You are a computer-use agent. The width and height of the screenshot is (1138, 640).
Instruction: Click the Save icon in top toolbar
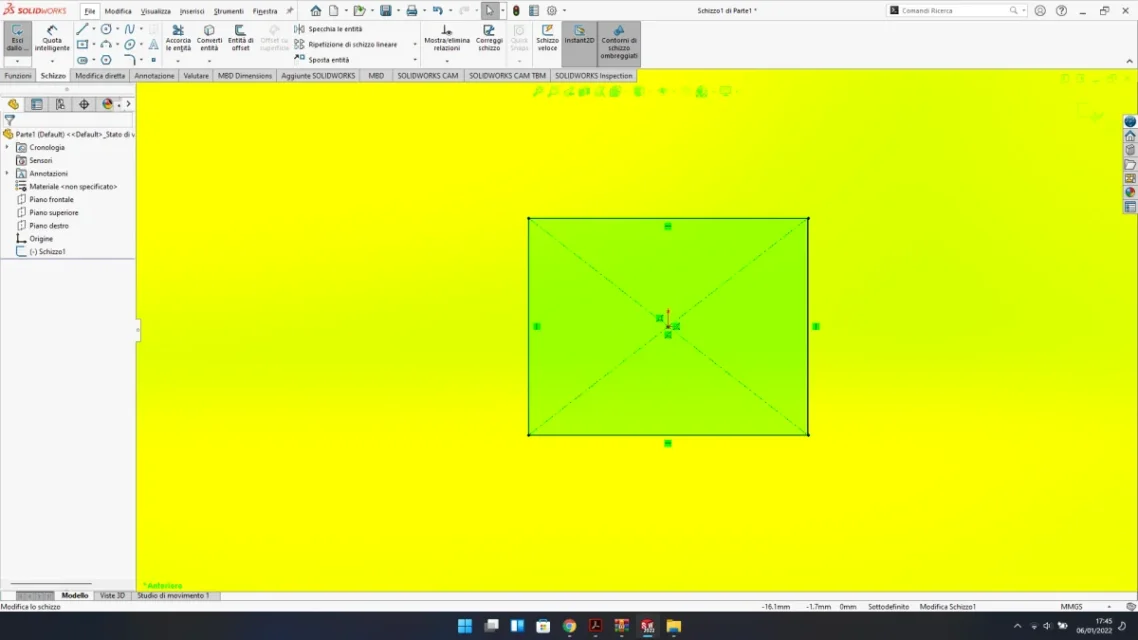[x=385, y=11]
